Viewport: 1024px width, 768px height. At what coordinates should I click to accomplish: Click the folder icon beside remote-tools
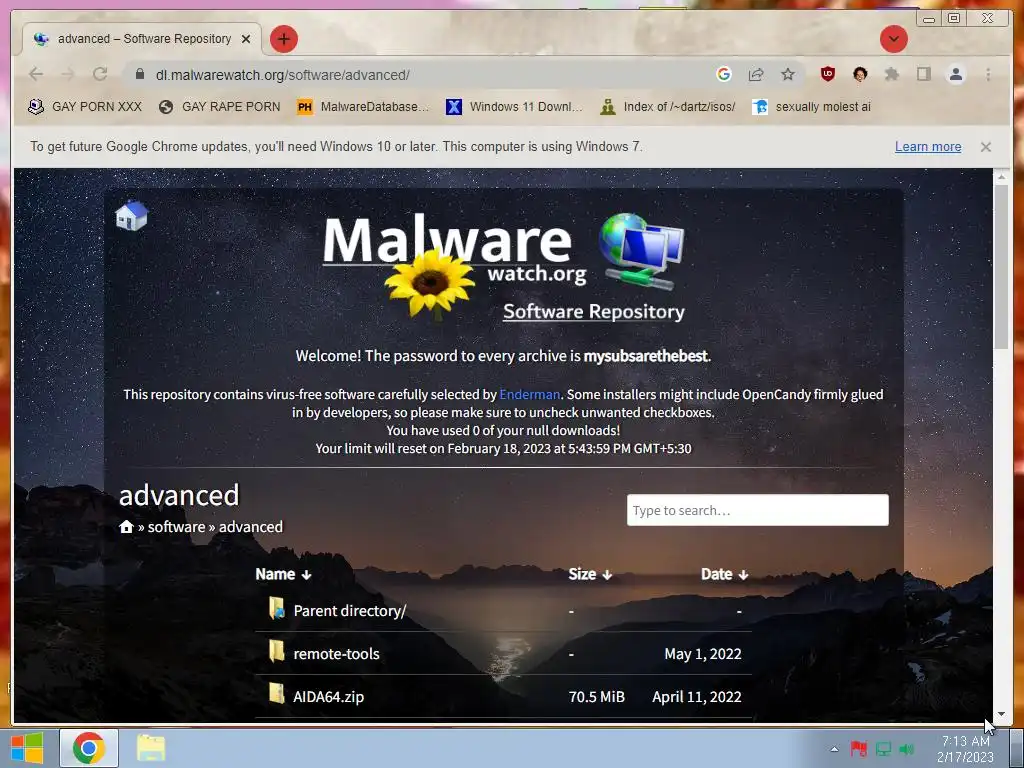tap(277, 651)
